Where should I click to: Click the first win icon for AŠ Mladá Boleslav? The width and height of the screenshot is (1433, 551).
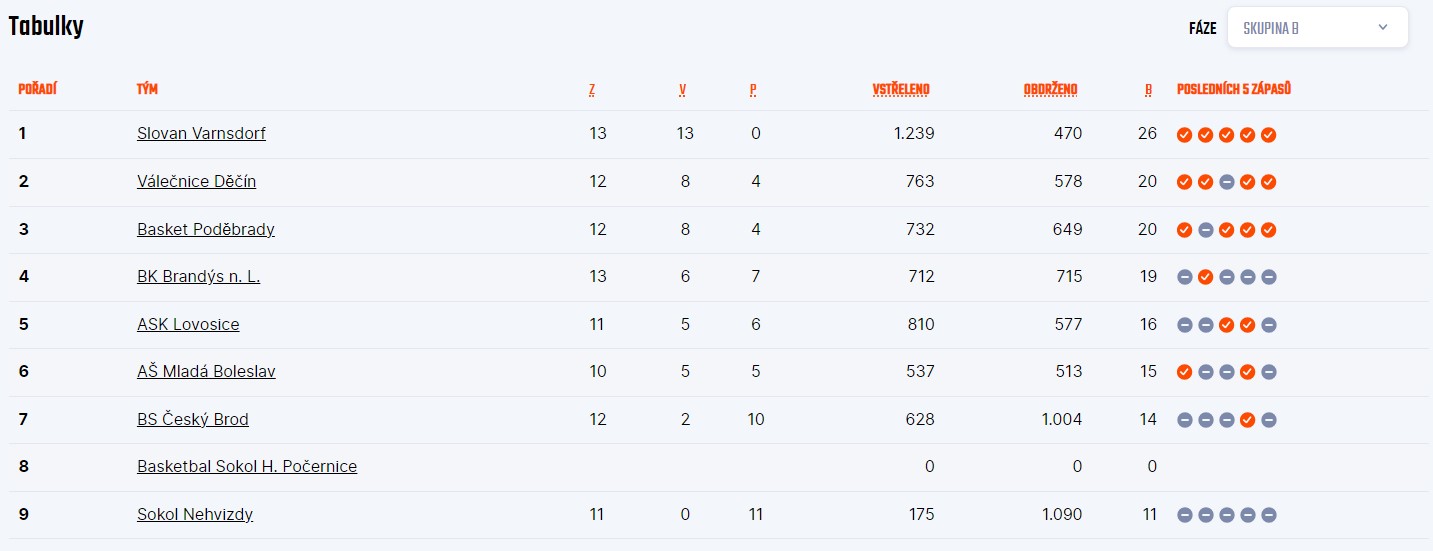point(1184,372)
